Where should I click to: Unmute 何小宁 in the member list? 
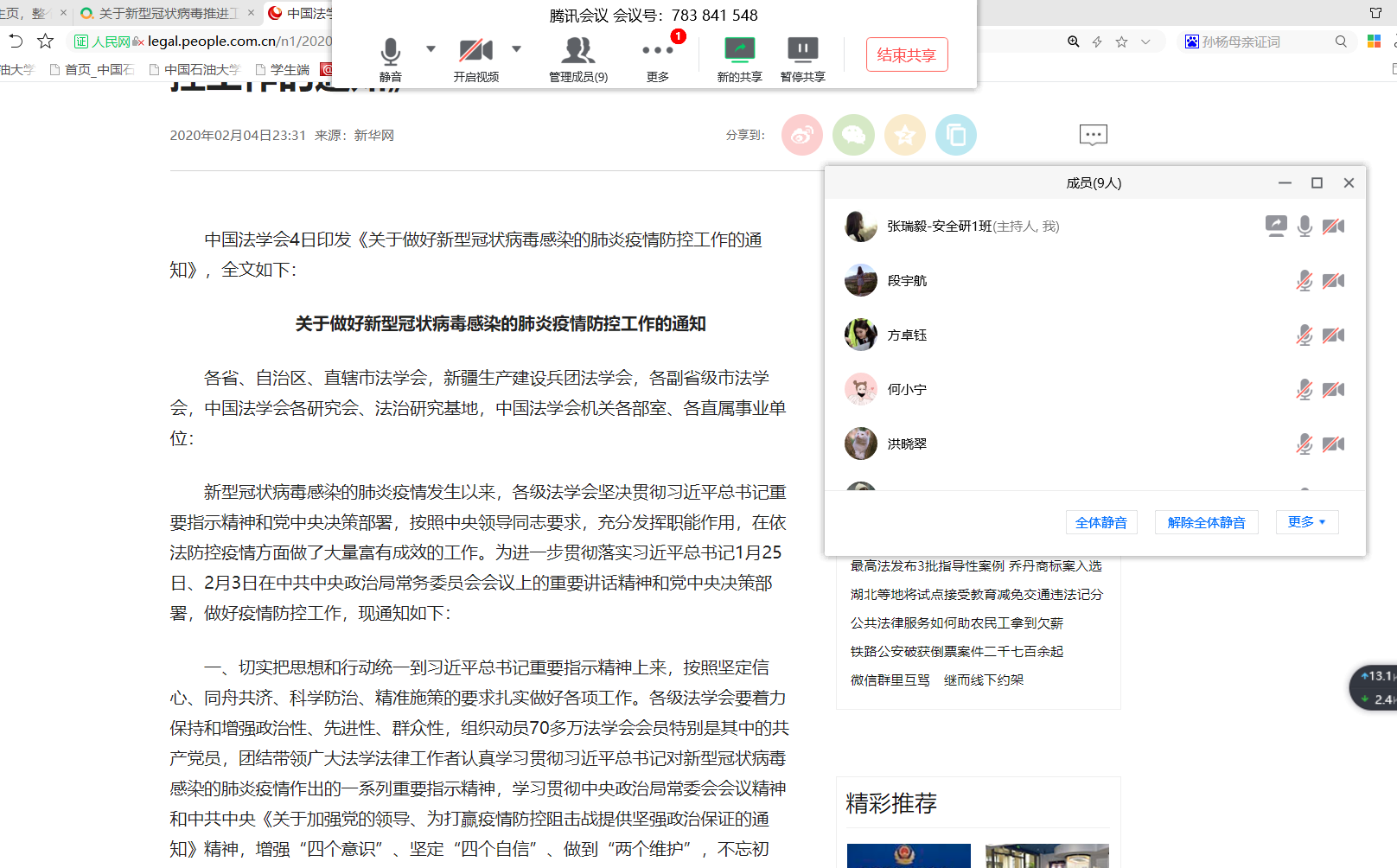1305,389
